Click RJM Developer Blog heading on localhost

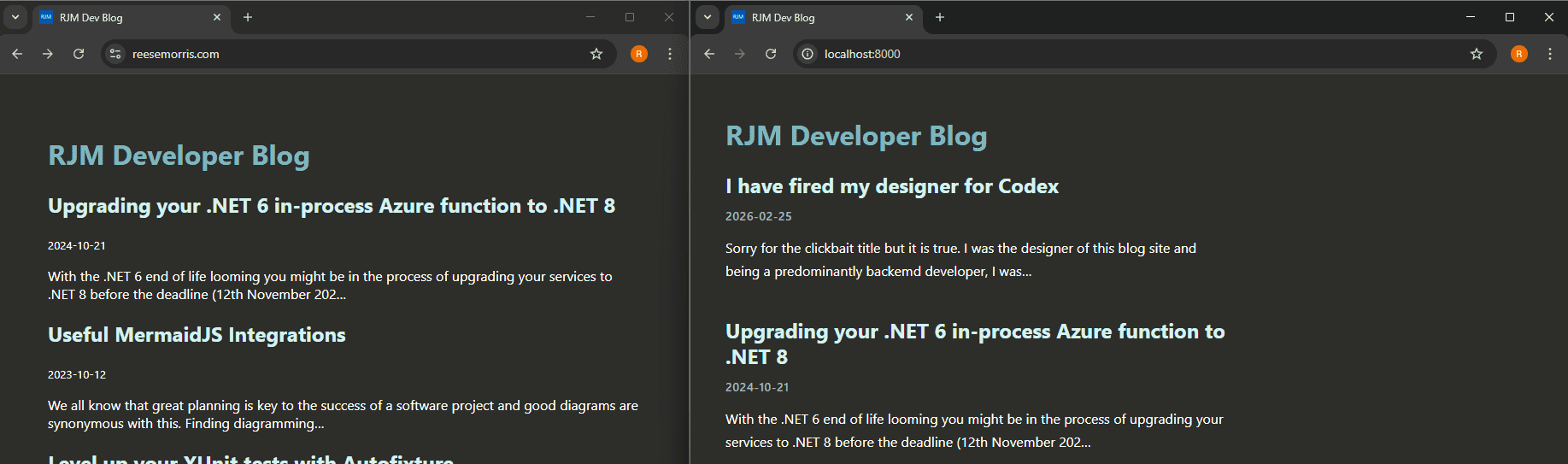[856, 136]
